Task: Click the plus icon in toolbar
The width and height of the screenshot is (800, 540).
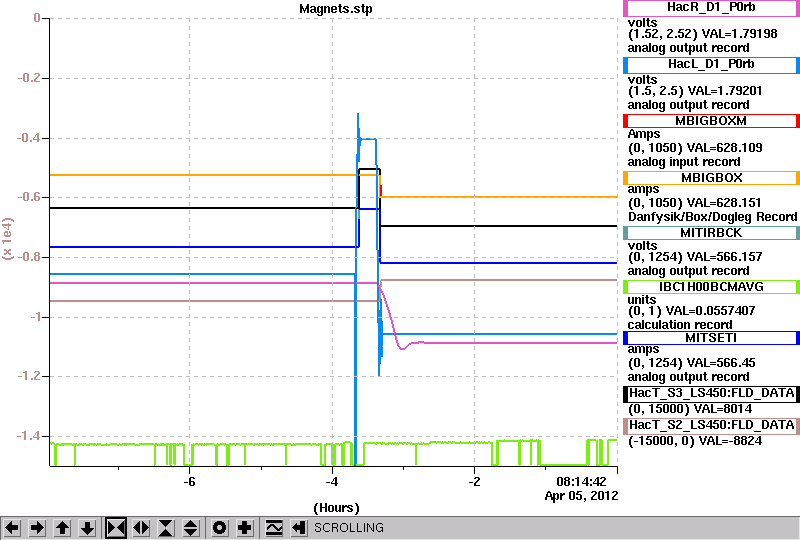Action: pos(245,528)
